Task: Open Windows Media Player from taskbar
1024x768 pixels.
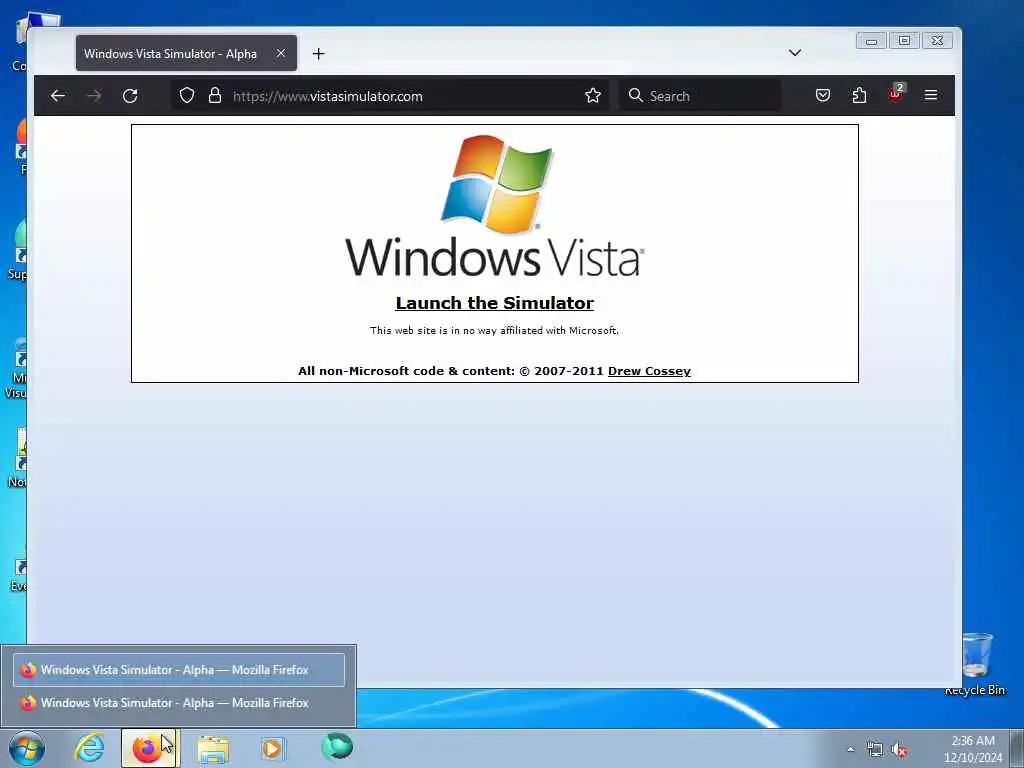Action: tap(273, 748)
